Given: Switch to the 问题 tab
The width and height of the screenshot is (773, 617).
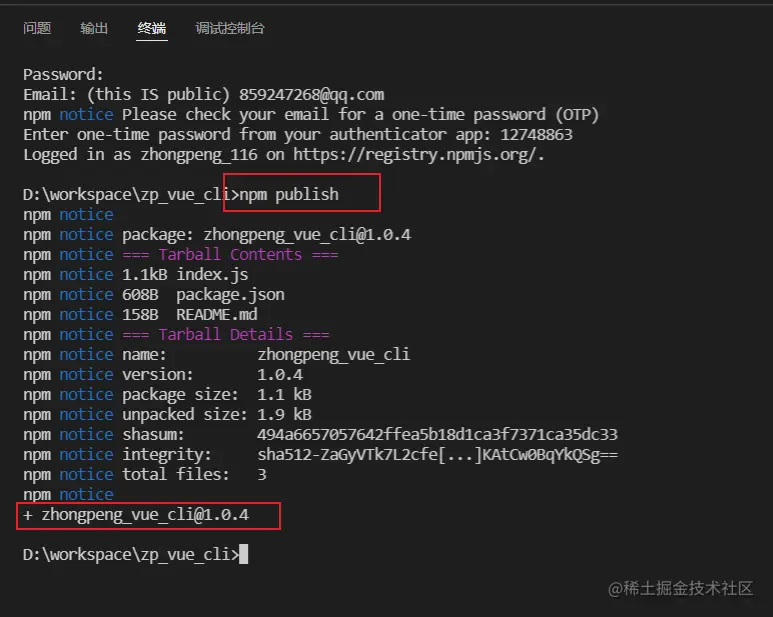Looking at the screenshot, I should (x=37, y=28).
